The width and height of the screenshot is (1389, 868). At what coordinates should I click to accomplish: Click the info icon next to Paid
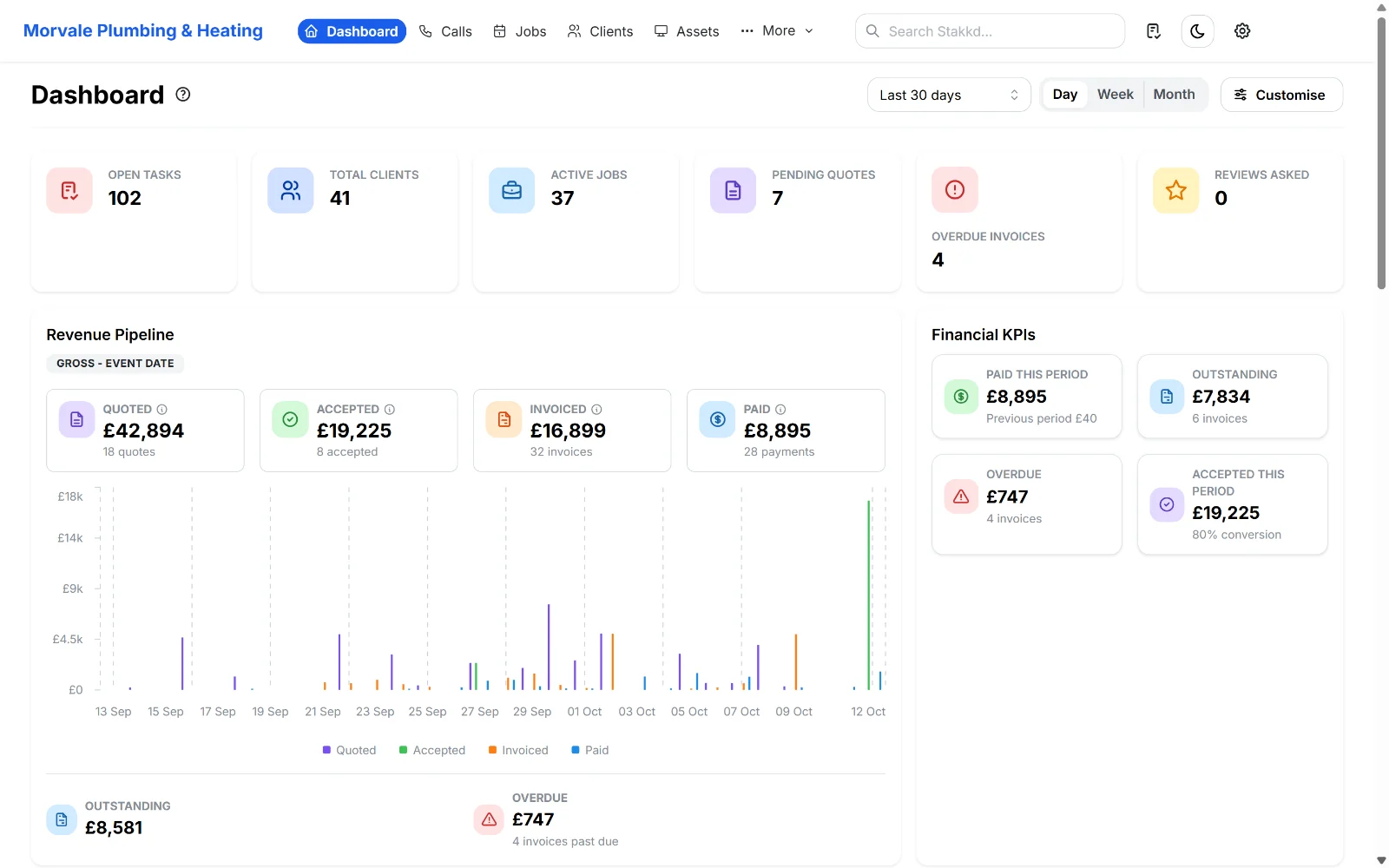click(x=780, y=410)
